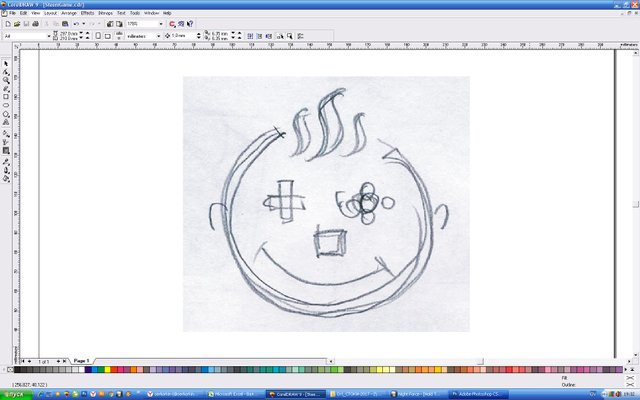Select the Text tool in the toolbox
The image size is (640, 400).
click(x=6, y=122)
